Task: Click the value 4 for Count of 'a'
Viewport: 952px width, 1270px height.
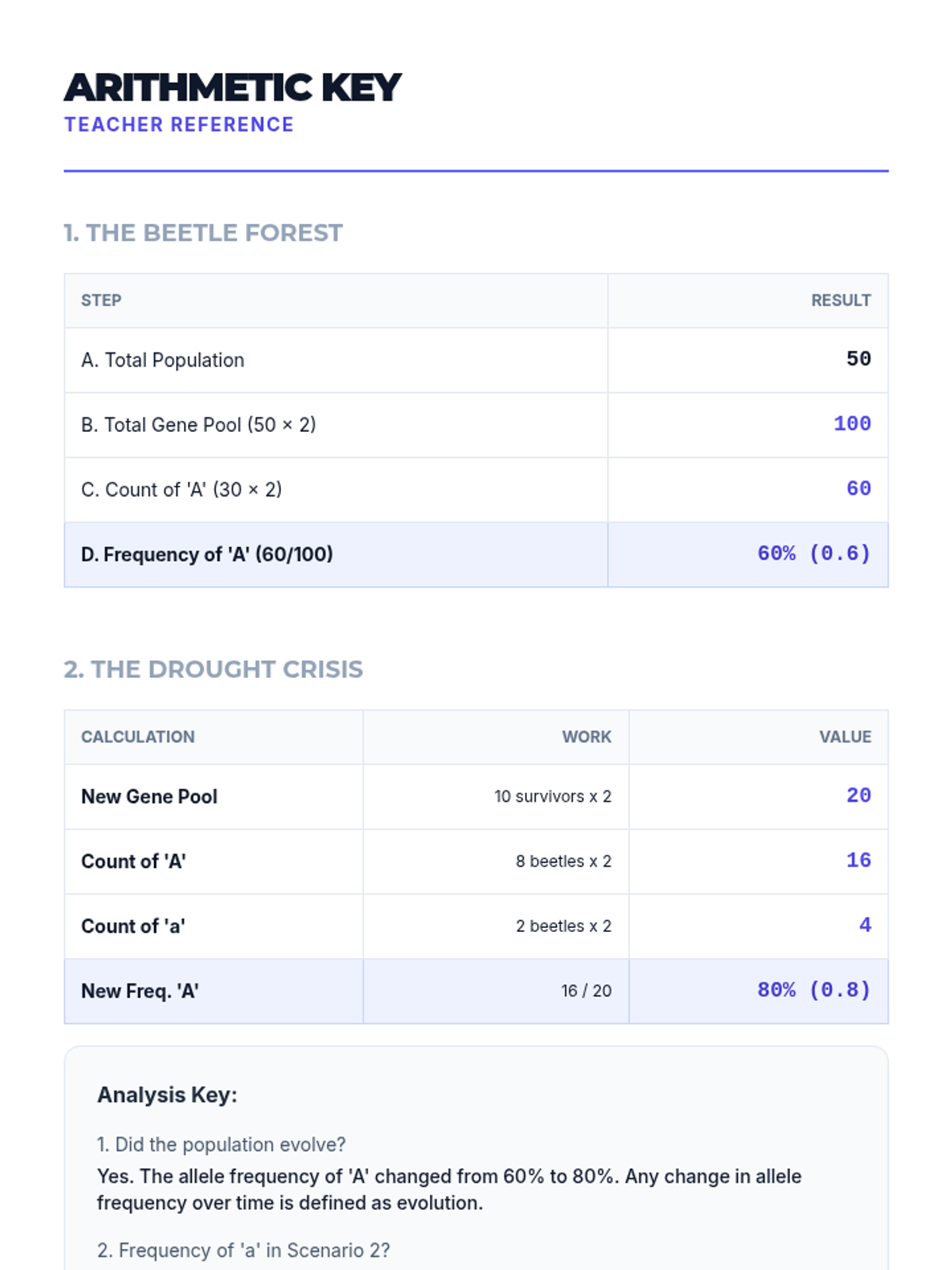Action: (x=865, y=926)
